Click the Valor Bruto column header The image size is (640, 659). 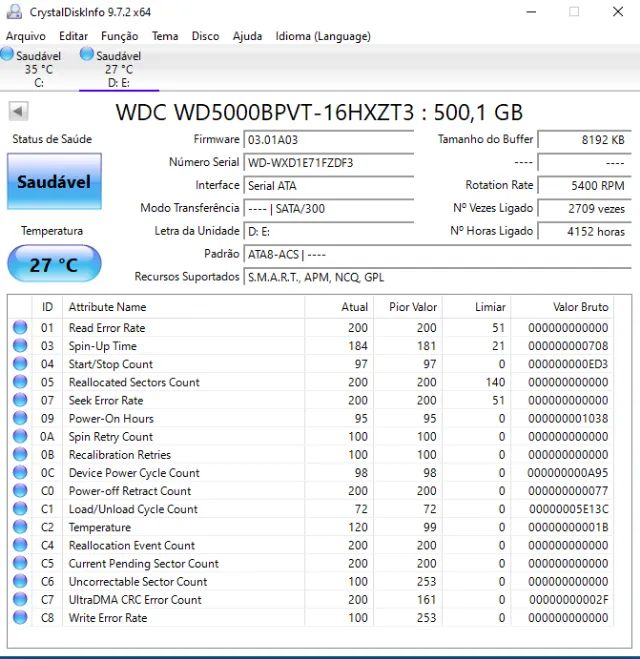(562, 307)
